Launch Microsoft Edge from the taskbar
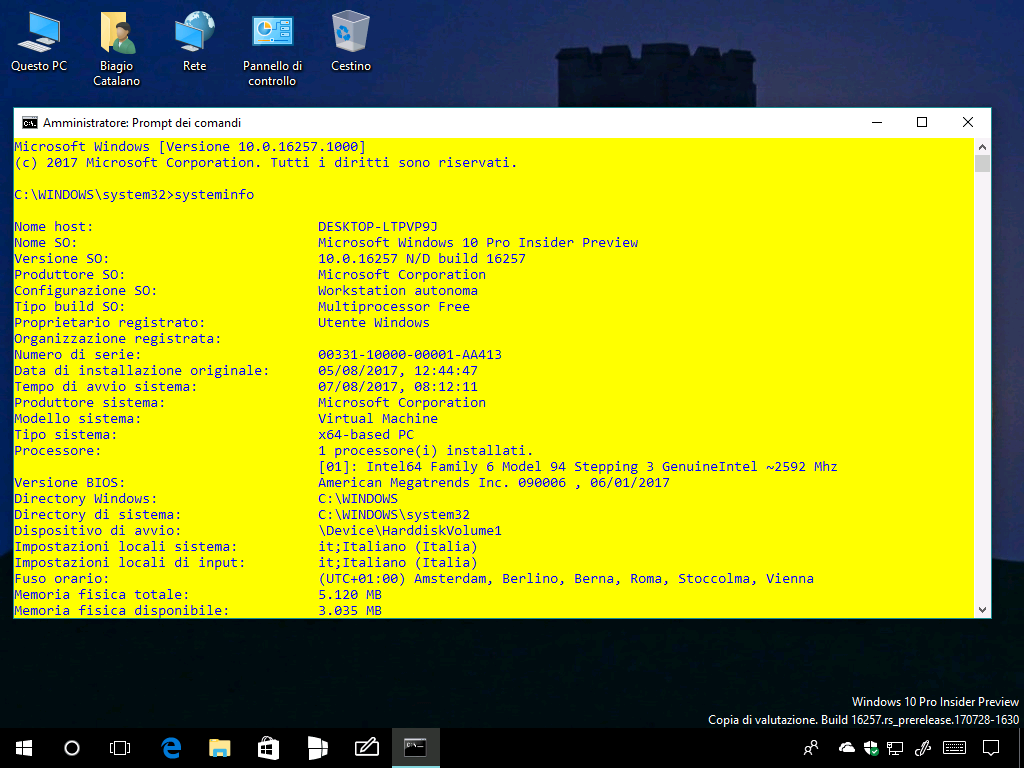 click(x=171, y=748)
